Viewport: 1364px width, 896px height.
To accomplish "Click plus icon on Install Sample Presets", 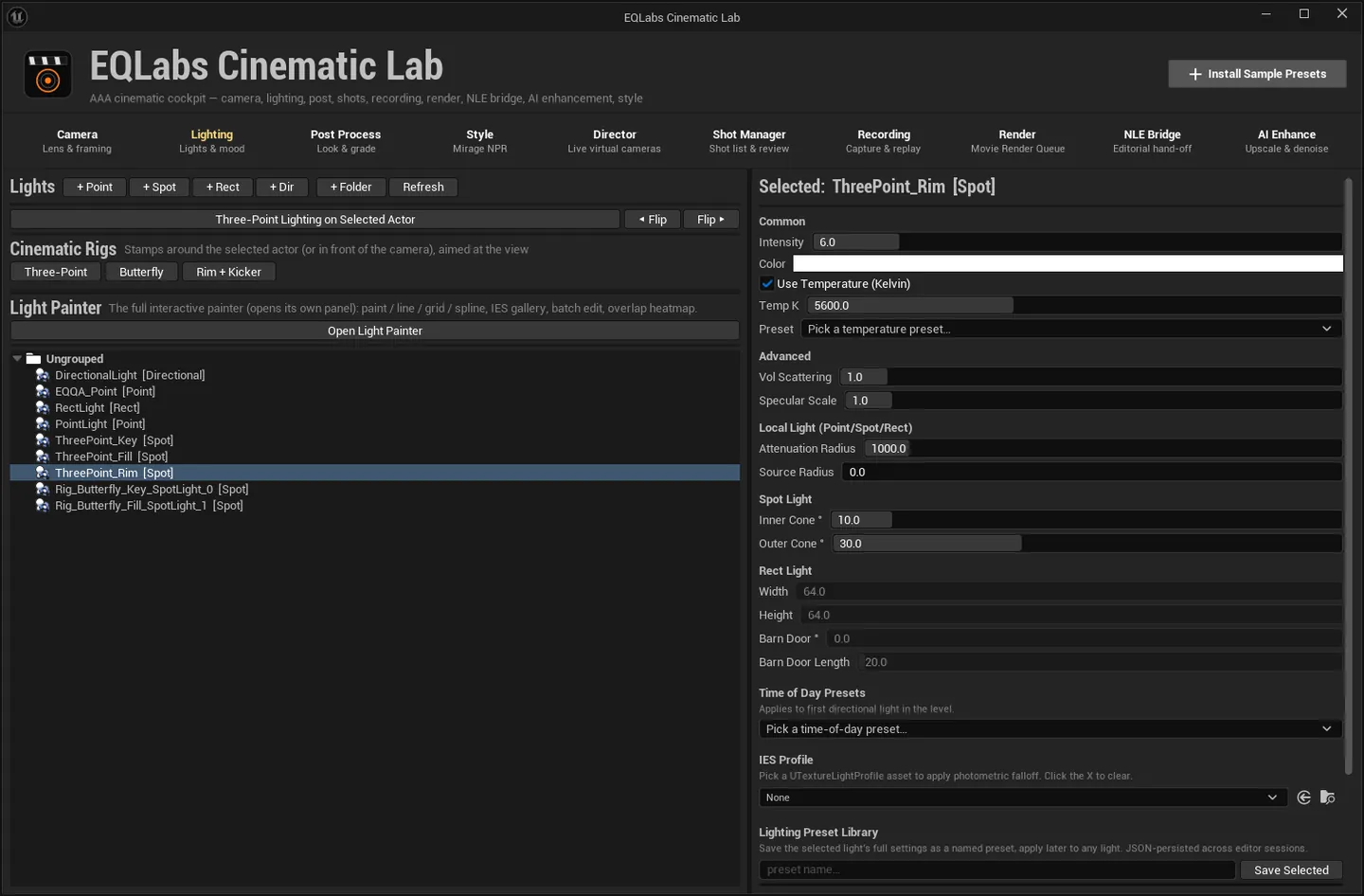I will pyautogui.click(x=1195, y=74).
